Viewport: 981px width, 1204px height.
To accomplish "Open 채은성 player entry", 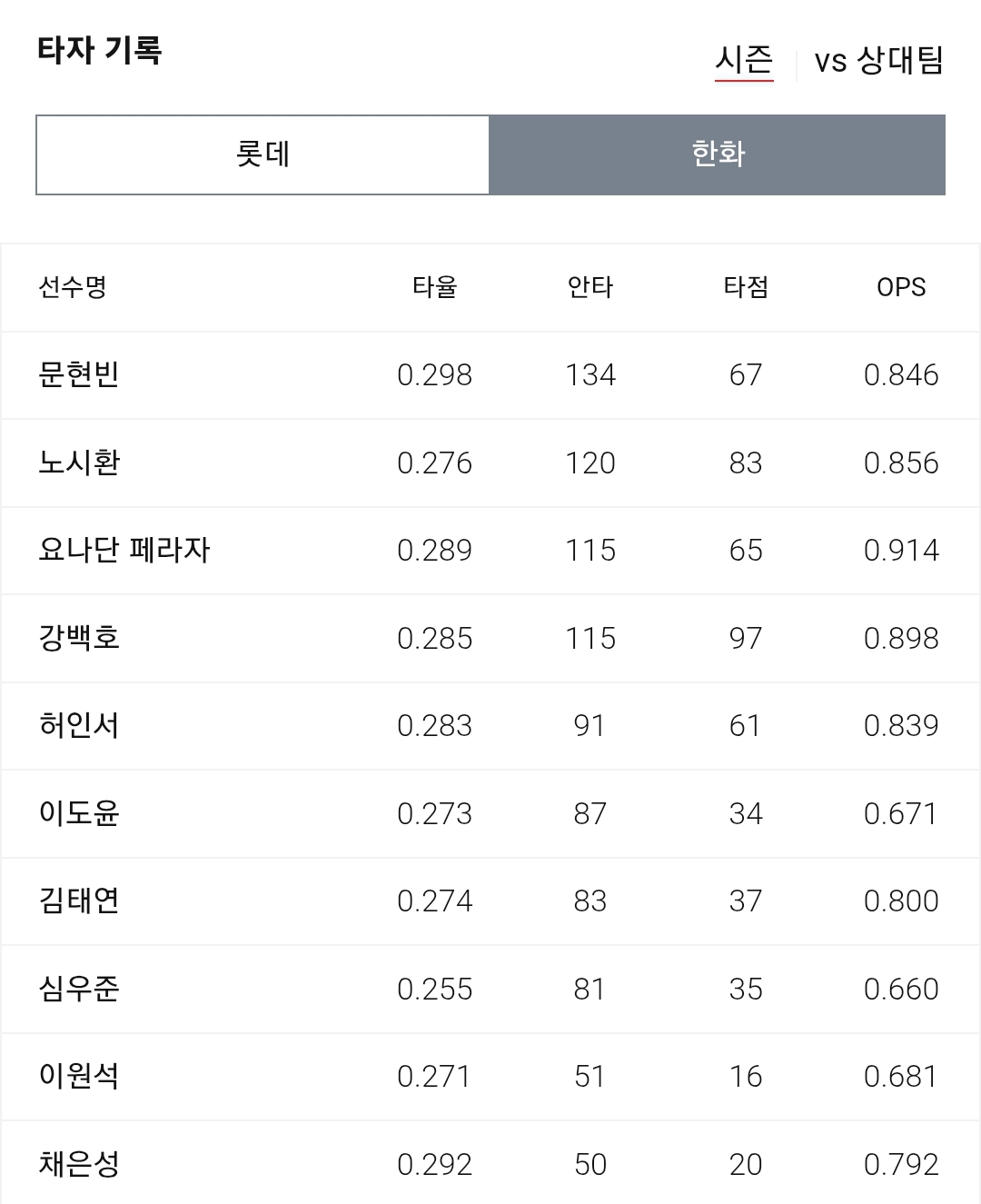I will (x=490, y=1163).
